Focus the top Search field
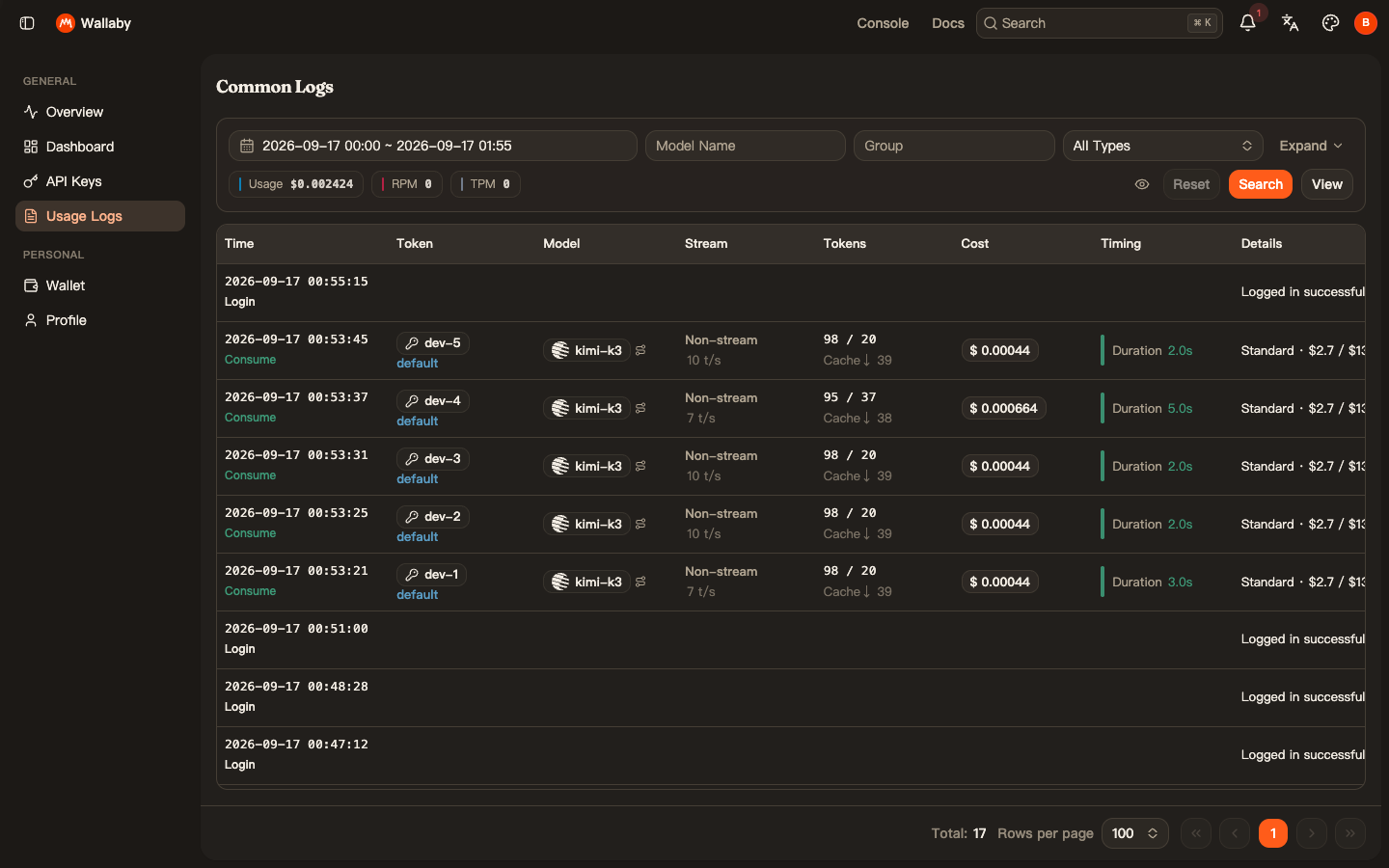Viewport: 1389px width, 868px height. pos(1100,23)
